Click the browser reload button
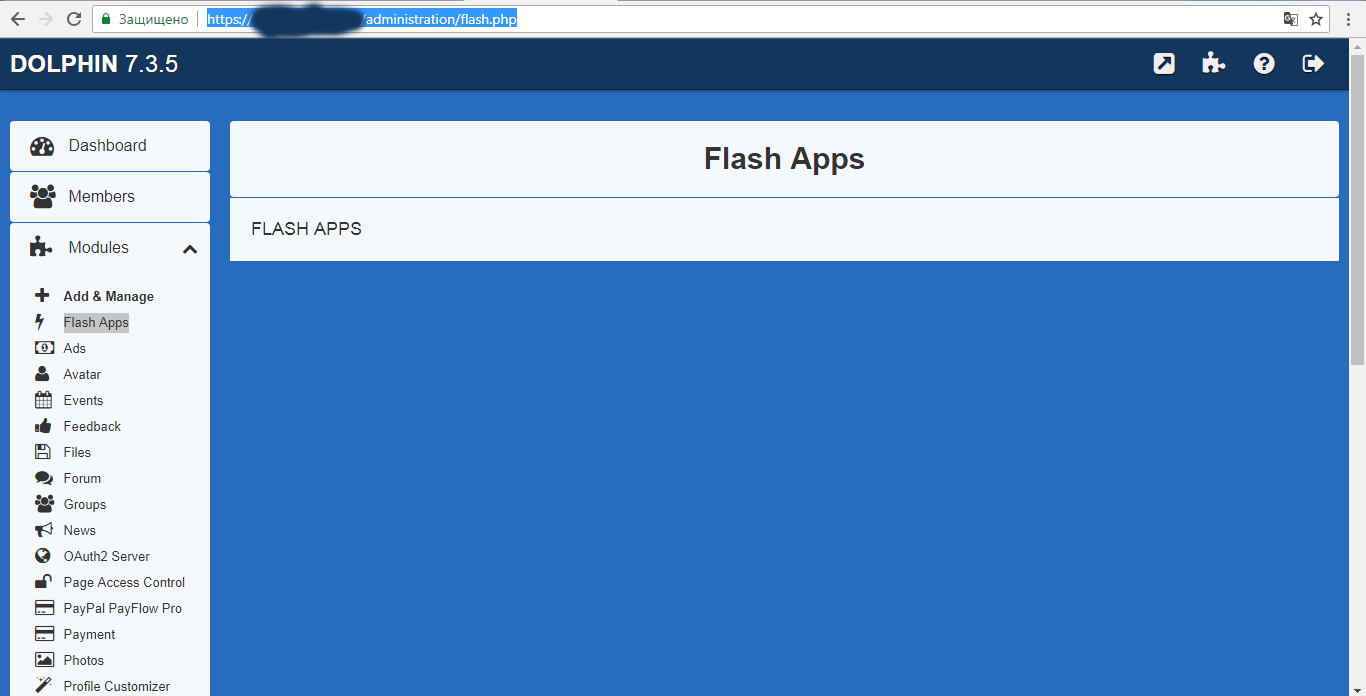Image resolution: width=1366 pixels, height=696 pixels. click(74, 19)
